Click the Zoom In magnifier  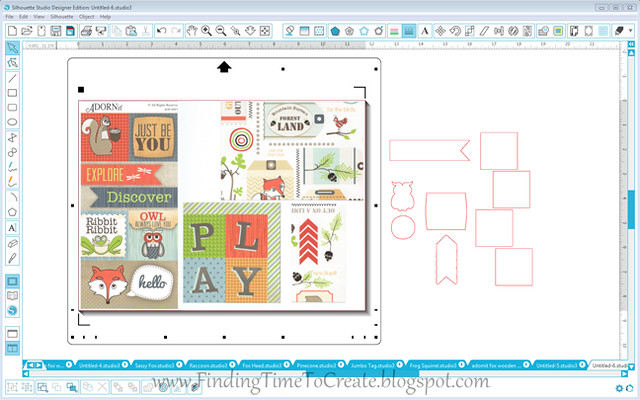[206, 31]
